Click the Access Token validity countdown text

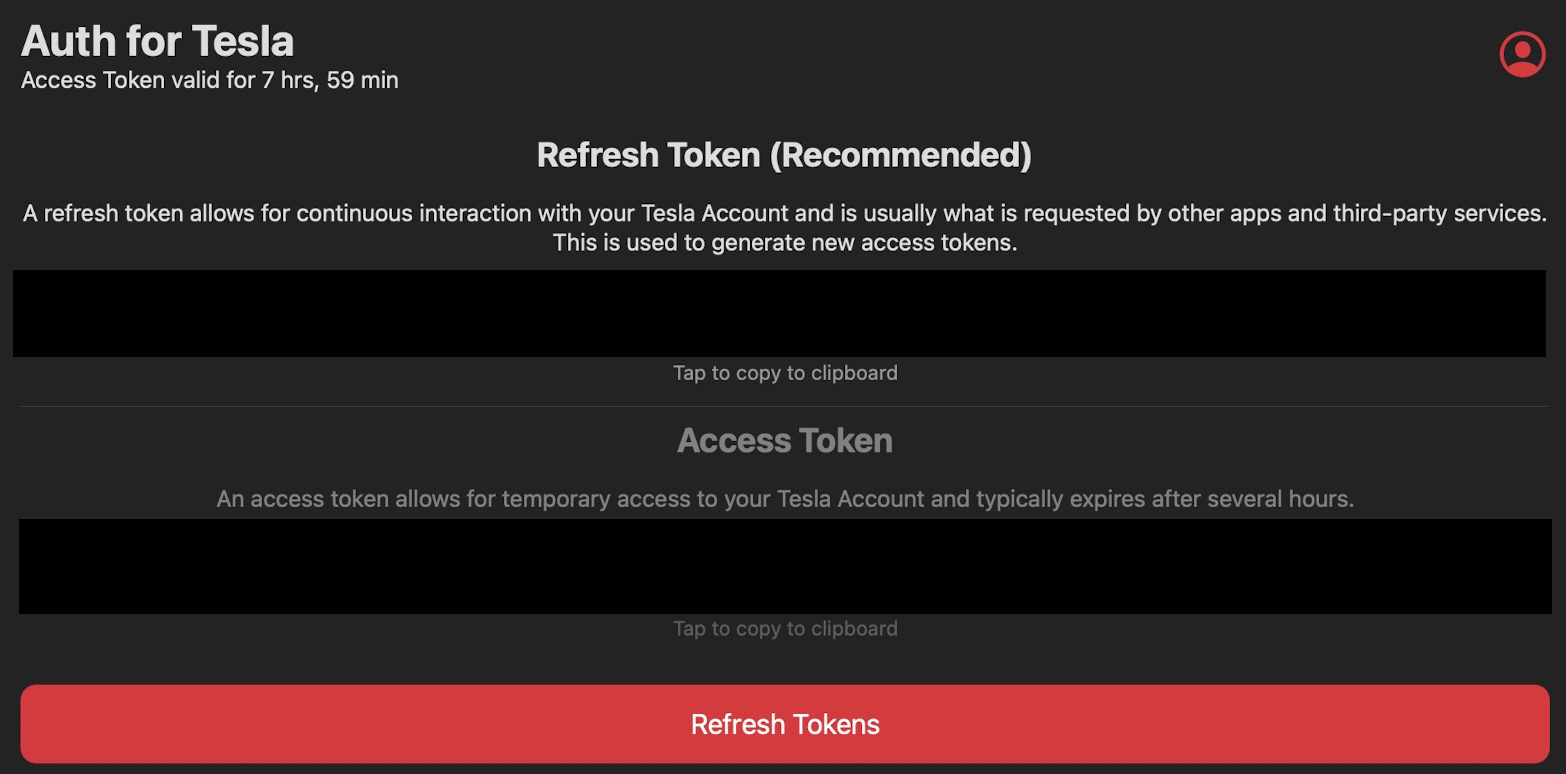(x=208, y=79)
